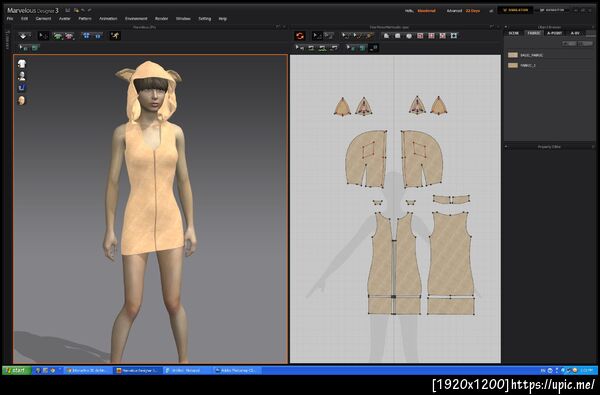Open the Garment menu
The width and height of the screenshot is (600, 395).
click(43, 18)
